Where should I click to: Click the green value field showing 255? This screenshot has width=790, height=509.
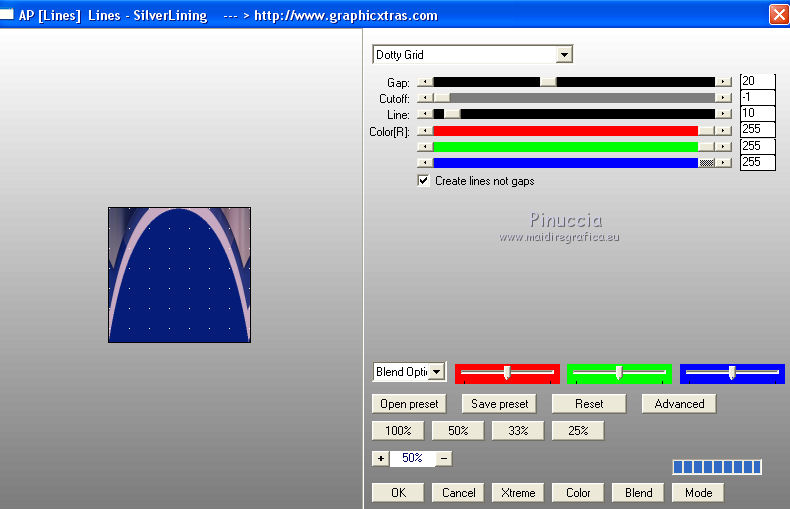(x=757, y=146)
